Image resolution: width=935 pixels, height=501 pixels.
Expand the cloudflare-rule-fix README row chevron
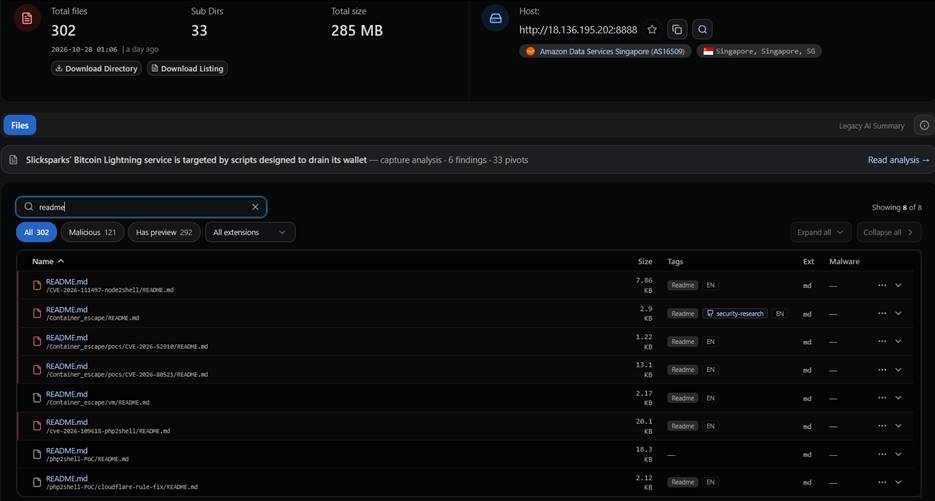pyautogui.click(x=899, y=482)
